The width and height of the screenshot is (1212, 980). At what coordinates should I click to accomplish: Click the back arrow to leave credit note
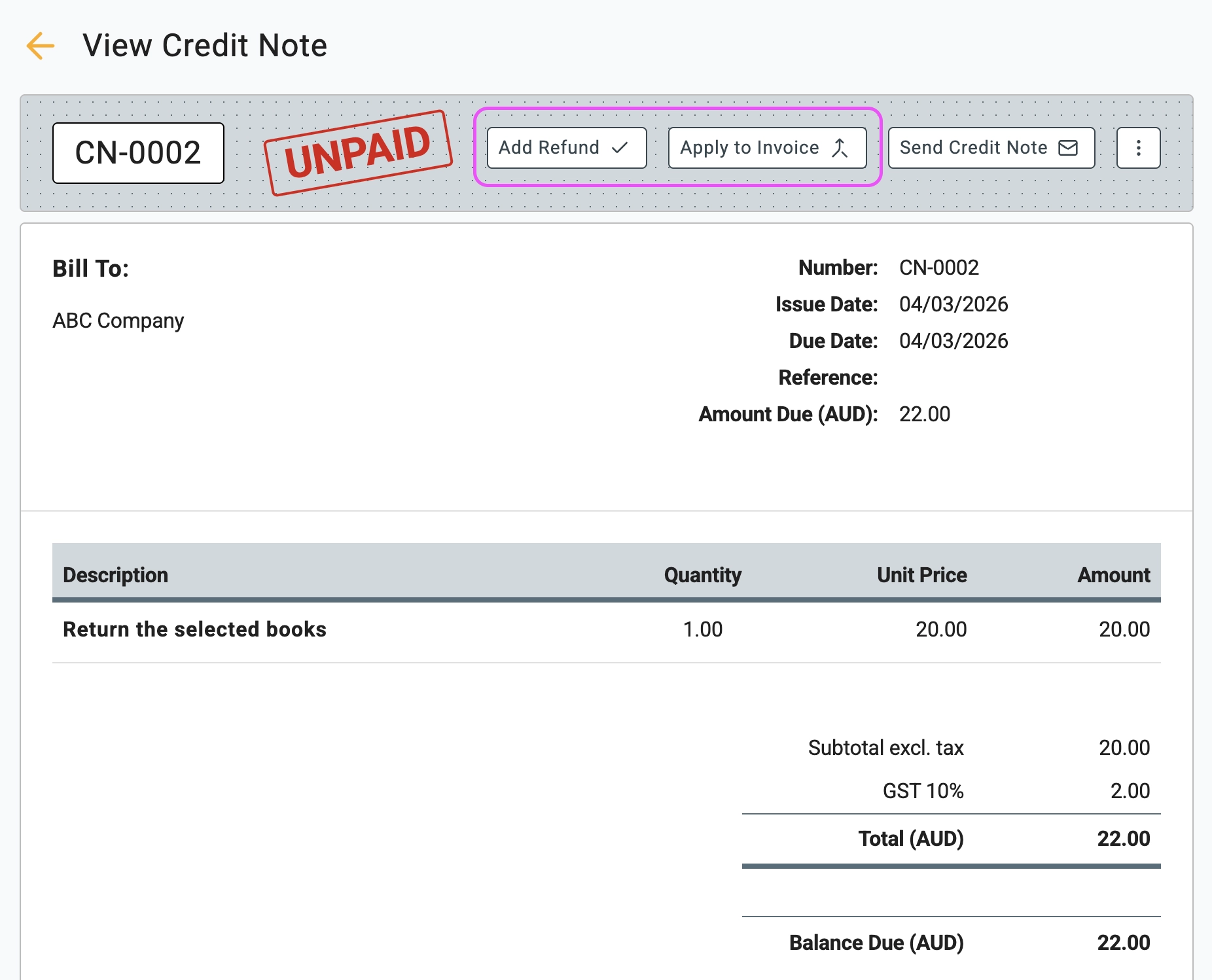[41, 45]
